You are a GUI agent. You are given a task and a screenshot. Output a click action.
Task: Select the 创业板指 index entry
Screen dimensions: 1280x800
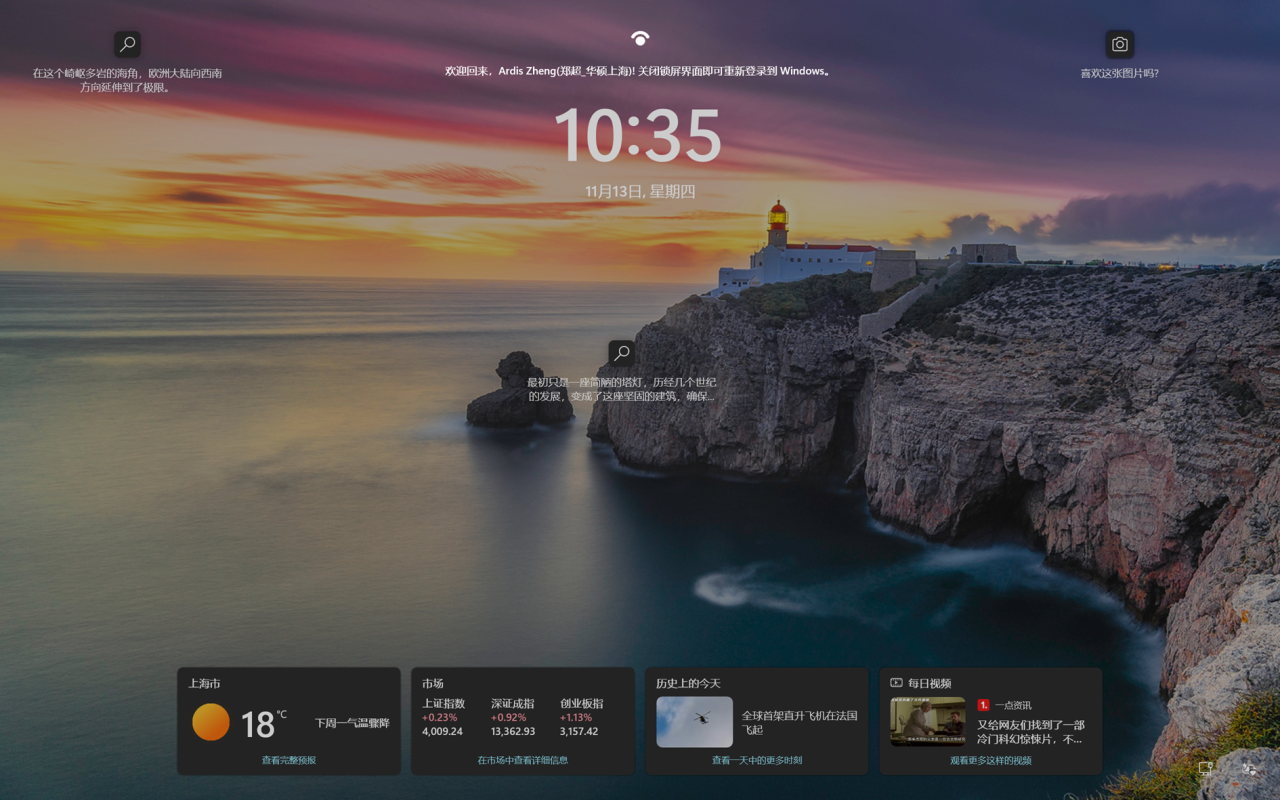(581, 717)
